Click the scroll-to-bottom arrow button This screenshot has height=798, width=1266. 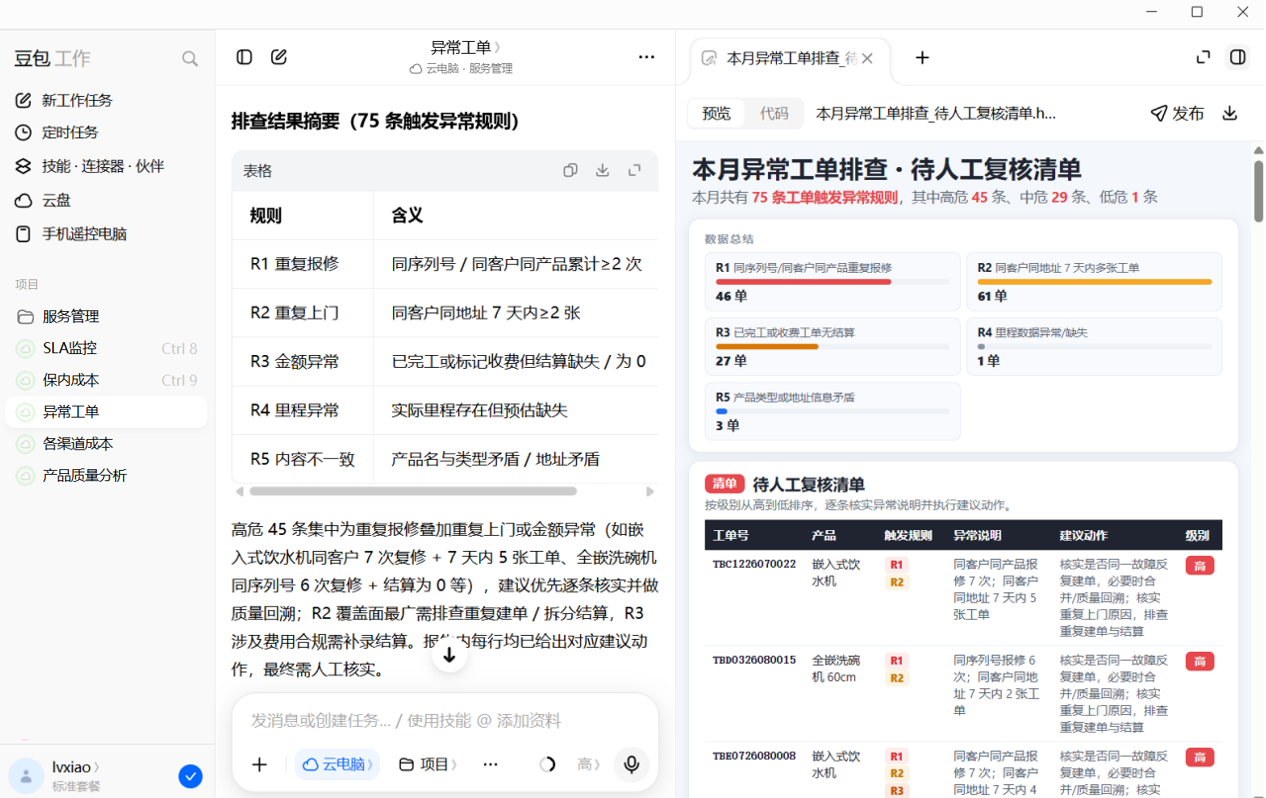449,655
